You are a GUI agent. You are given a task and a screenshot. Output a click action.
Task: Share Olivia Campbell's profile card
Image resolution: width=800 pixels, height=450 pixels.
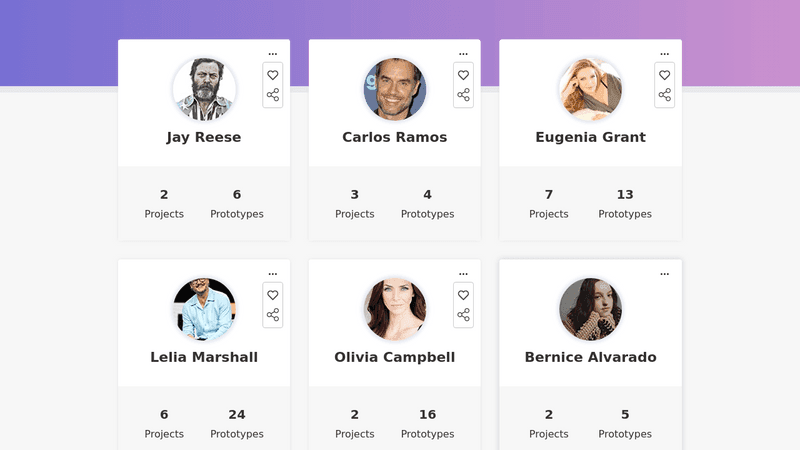(463, 315)
